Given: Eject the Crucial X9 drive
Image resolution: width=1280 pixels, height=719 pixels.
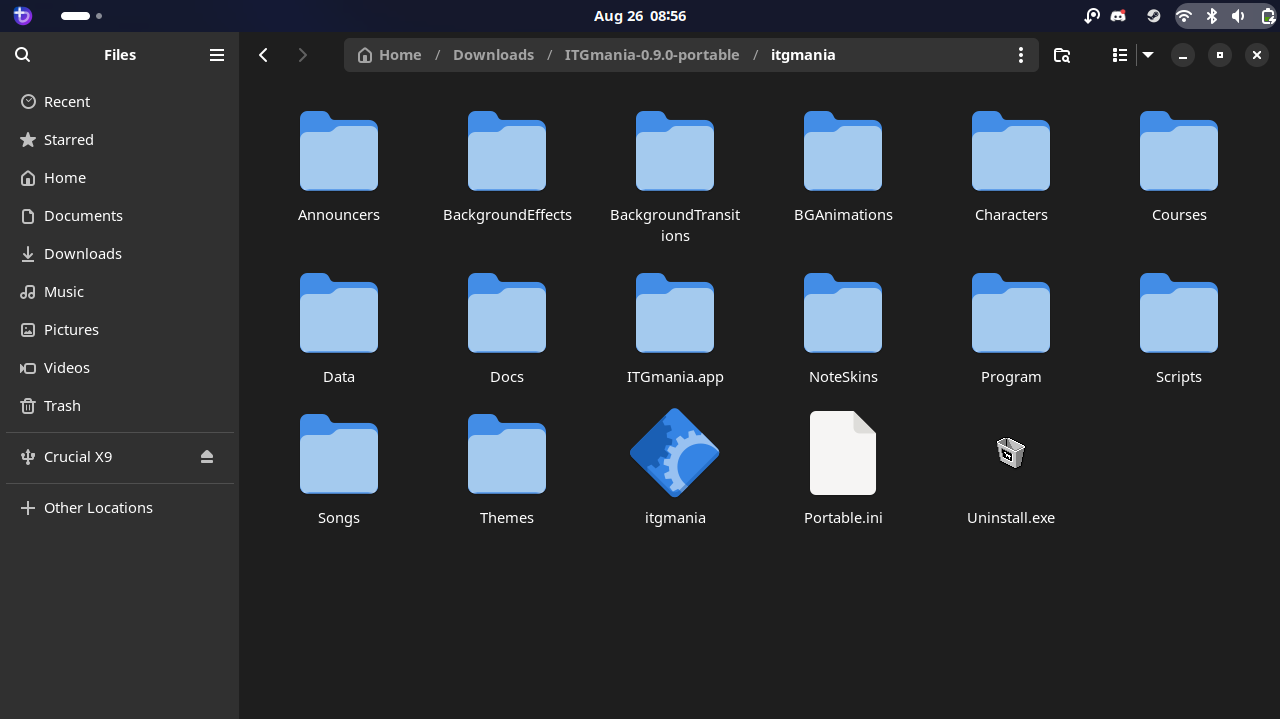Looking at the screenshot, I should (x=207, y=457).
